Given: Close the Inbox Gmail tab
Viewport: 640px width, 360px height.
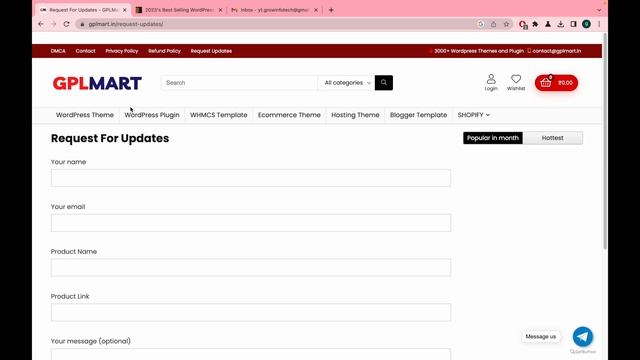Looking at the screenshot, I should point(316,10).
